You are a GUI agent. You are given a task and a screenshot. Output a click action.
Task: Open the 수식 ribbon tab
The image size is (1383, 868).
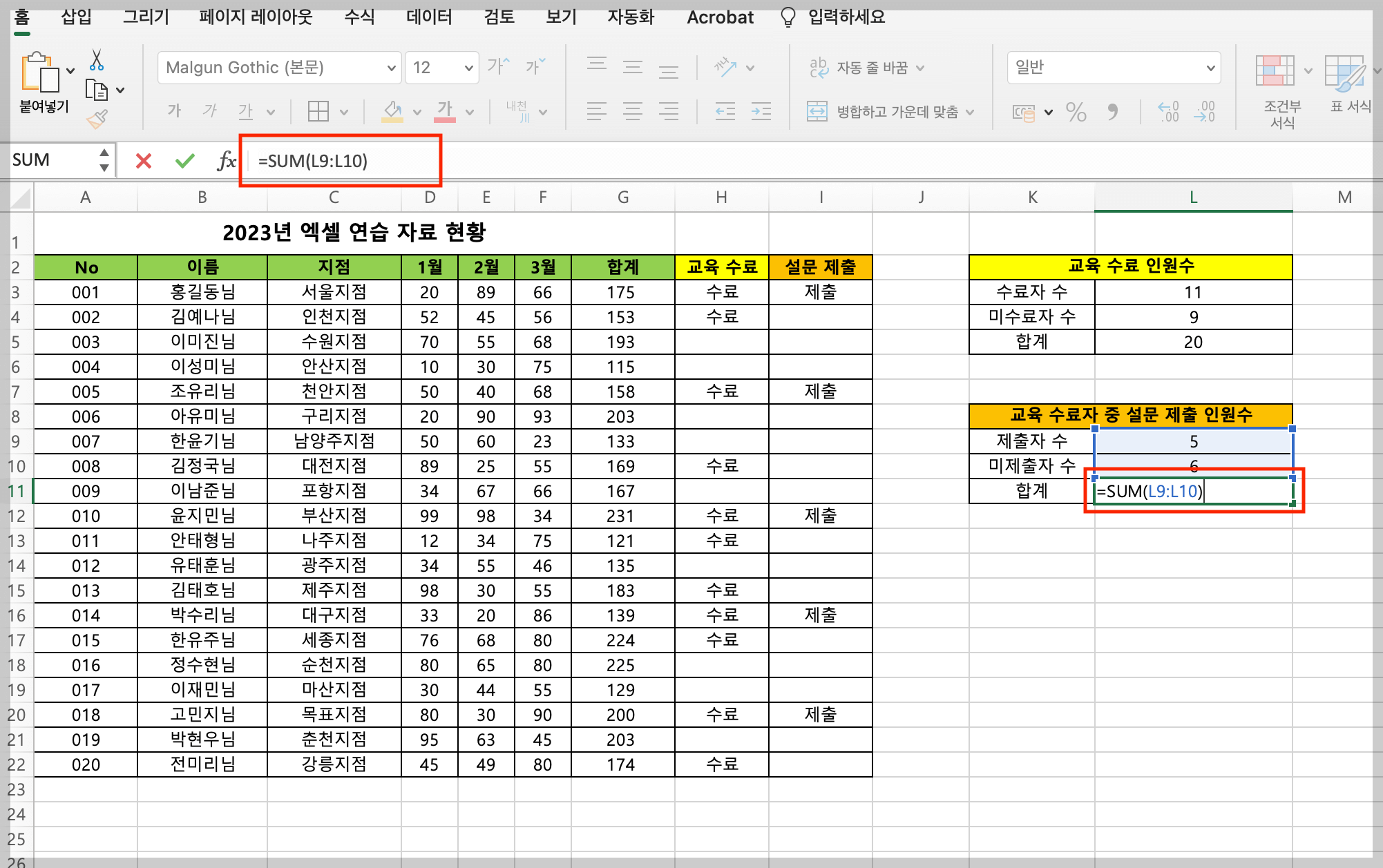357,17
